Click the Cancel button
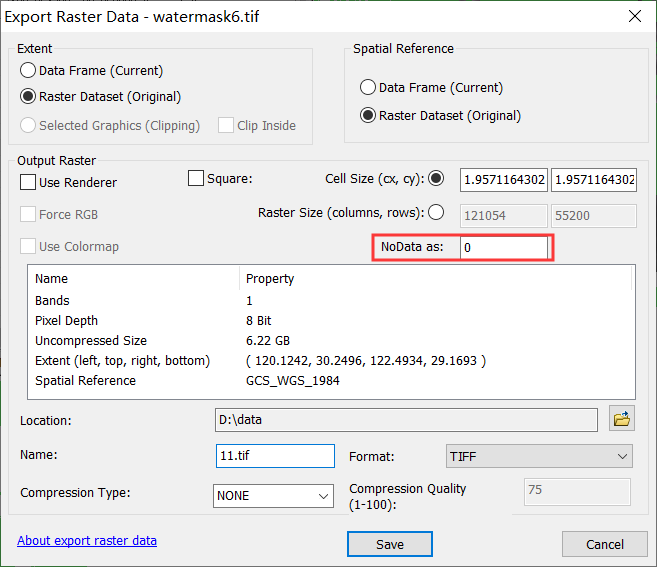Viewport: 657px width, 567px height. pyautogui.click(x=605, y=544)
